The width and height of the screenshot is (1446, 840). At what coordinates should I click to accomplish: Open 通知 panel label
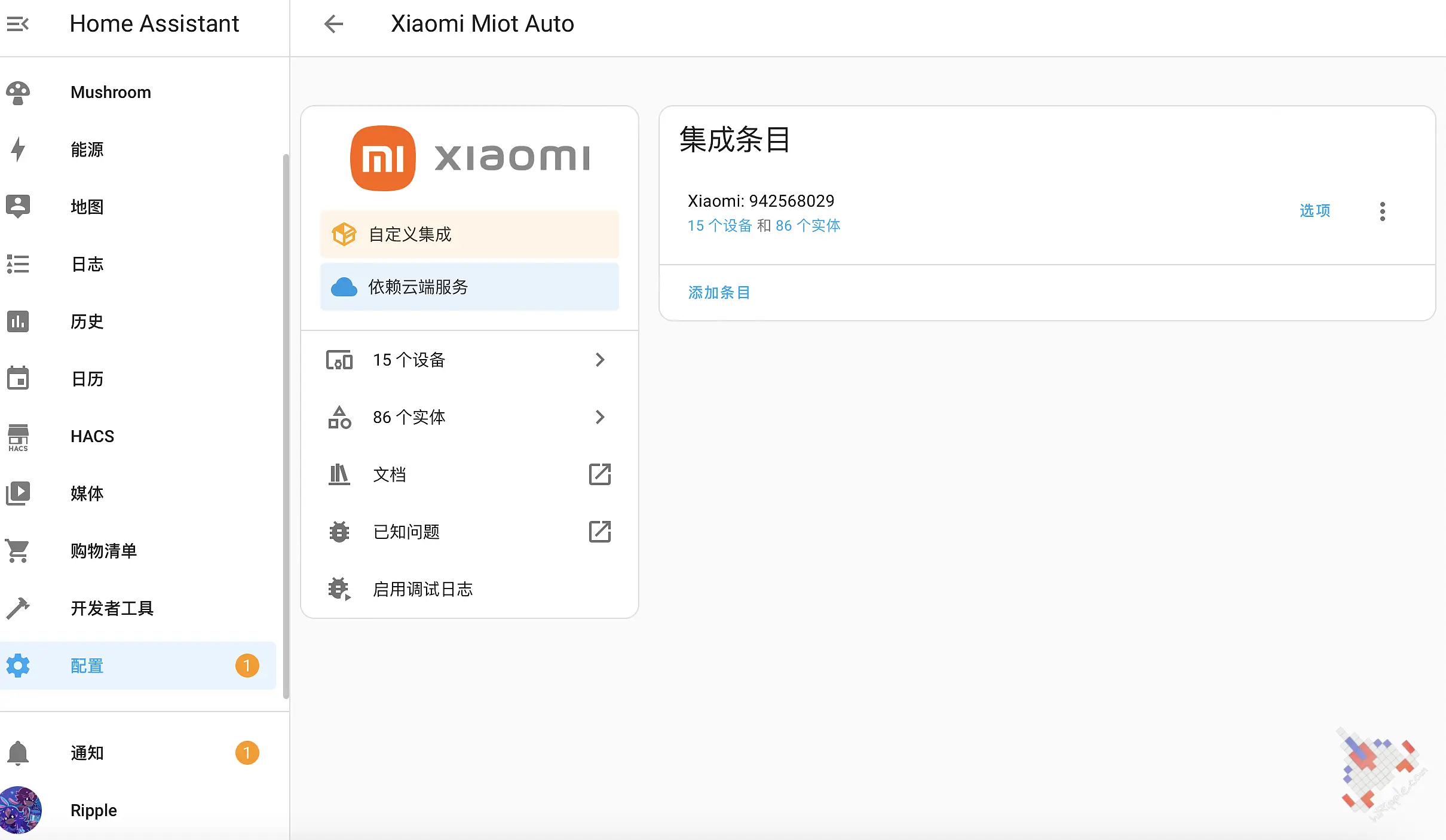(87, 753)
